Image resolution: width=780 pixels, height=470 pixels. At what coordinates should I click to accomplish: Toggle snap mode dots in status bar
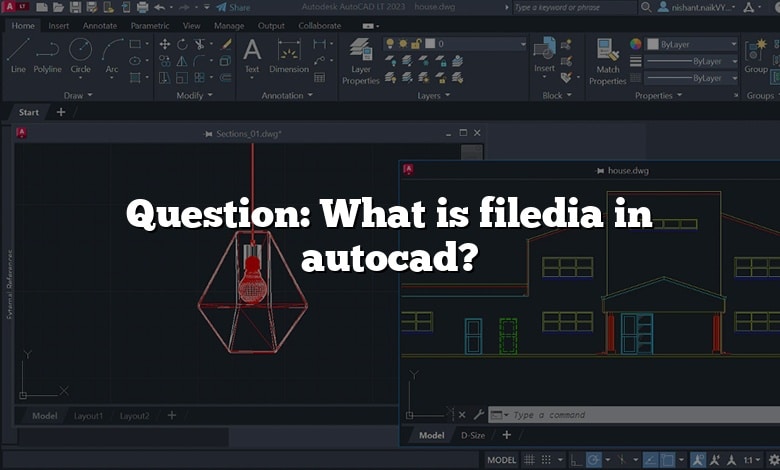[x=546, y=460]
